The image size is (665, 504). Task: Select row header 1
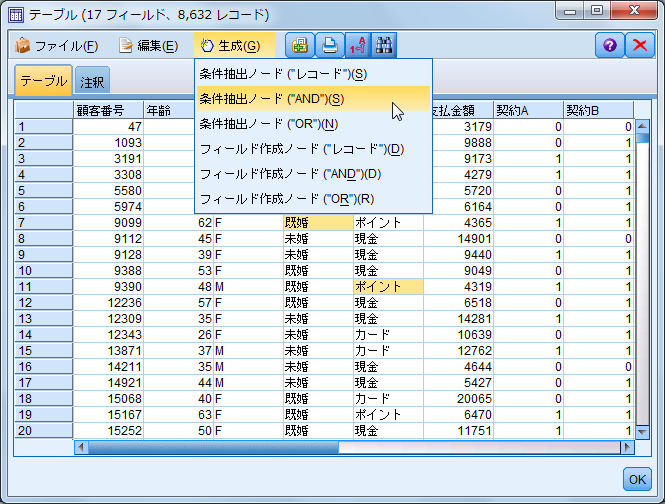(43, 127)
